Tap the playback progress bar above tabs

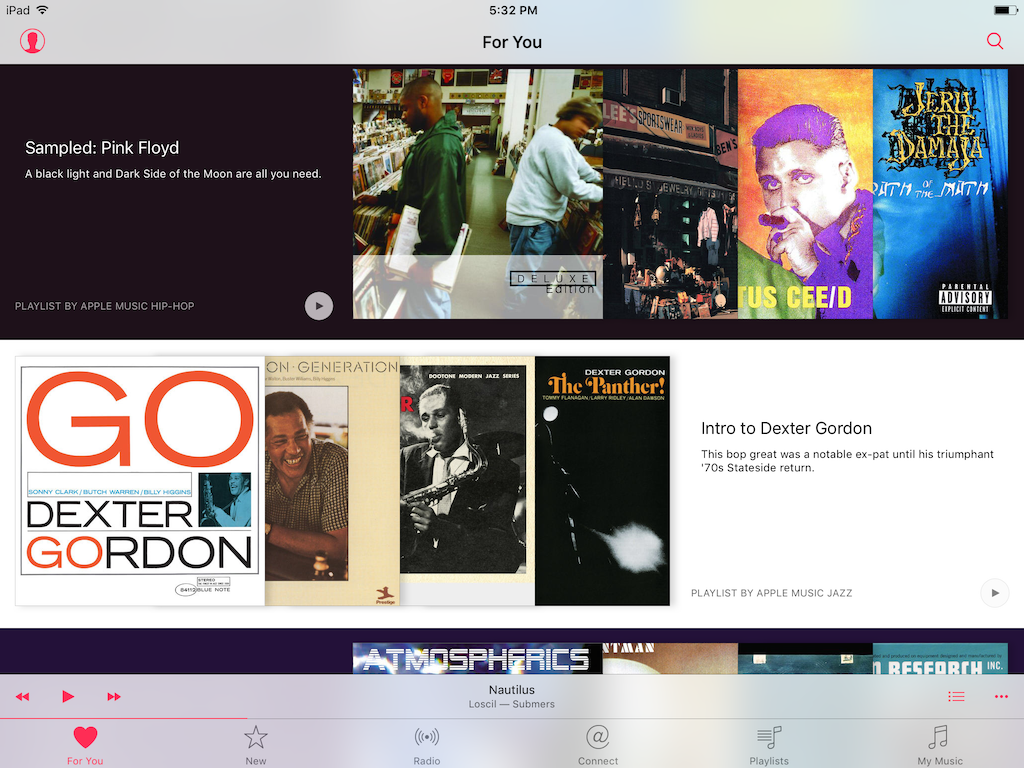pyautogui.click(x=512, y=718)
